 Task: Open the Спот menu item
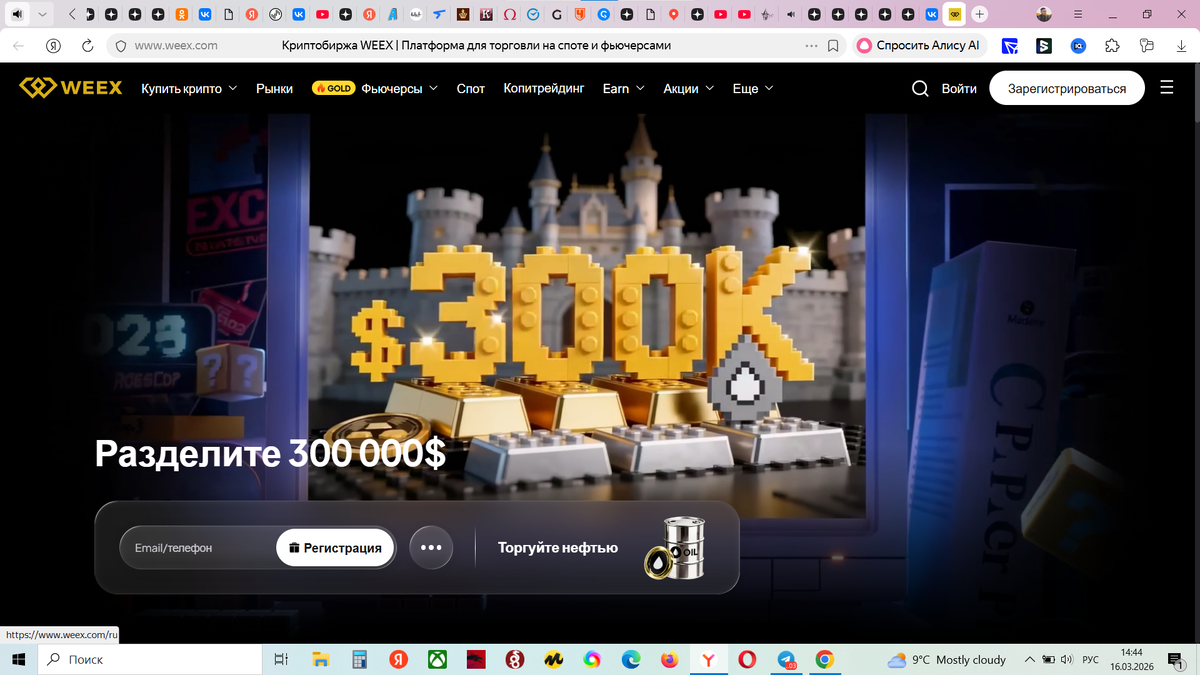click(471, 88)
